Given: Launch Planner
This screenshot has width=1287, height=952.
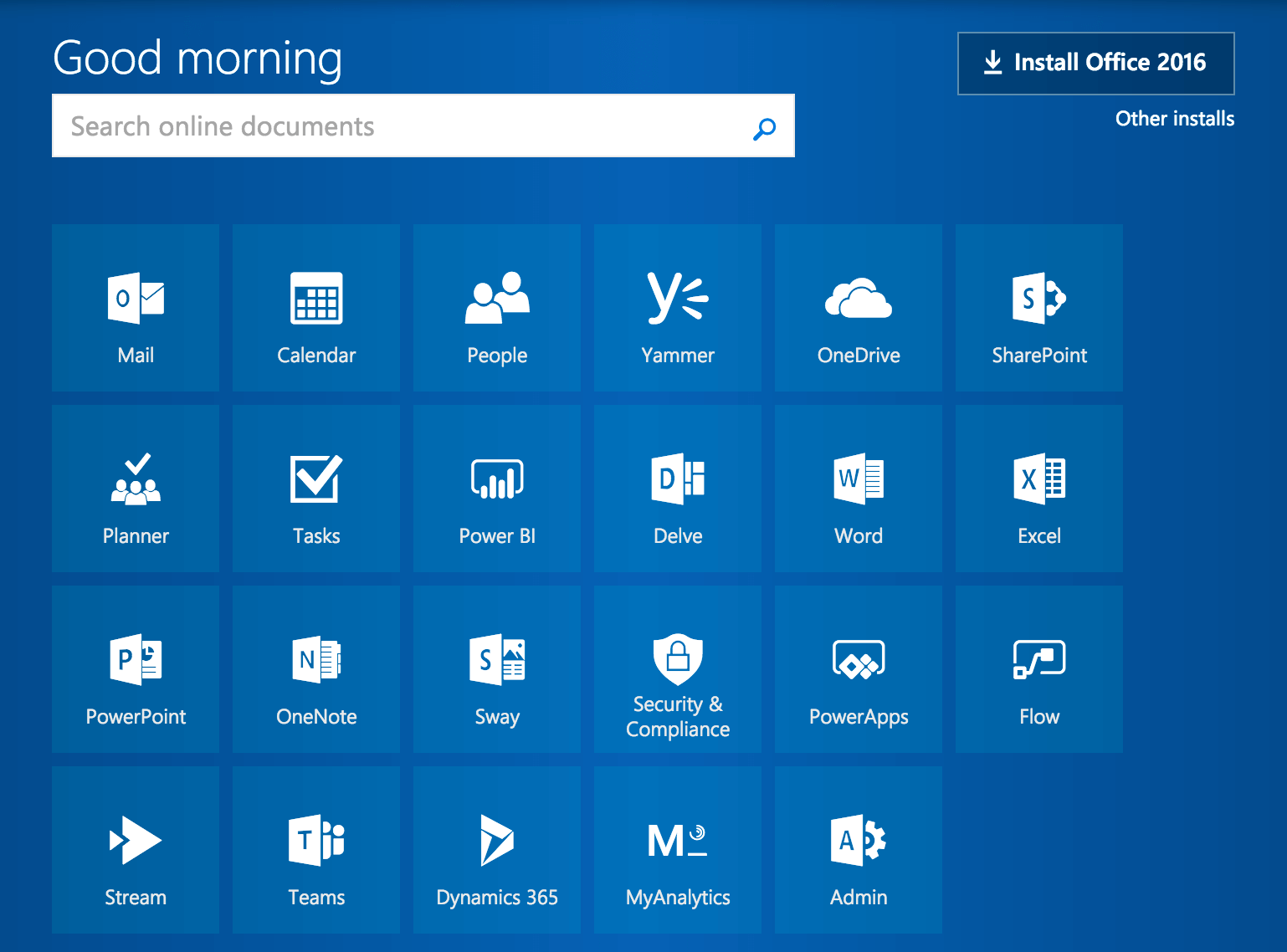Looking at the screenshot, I should pyautogui.click(x=135, y=489).
